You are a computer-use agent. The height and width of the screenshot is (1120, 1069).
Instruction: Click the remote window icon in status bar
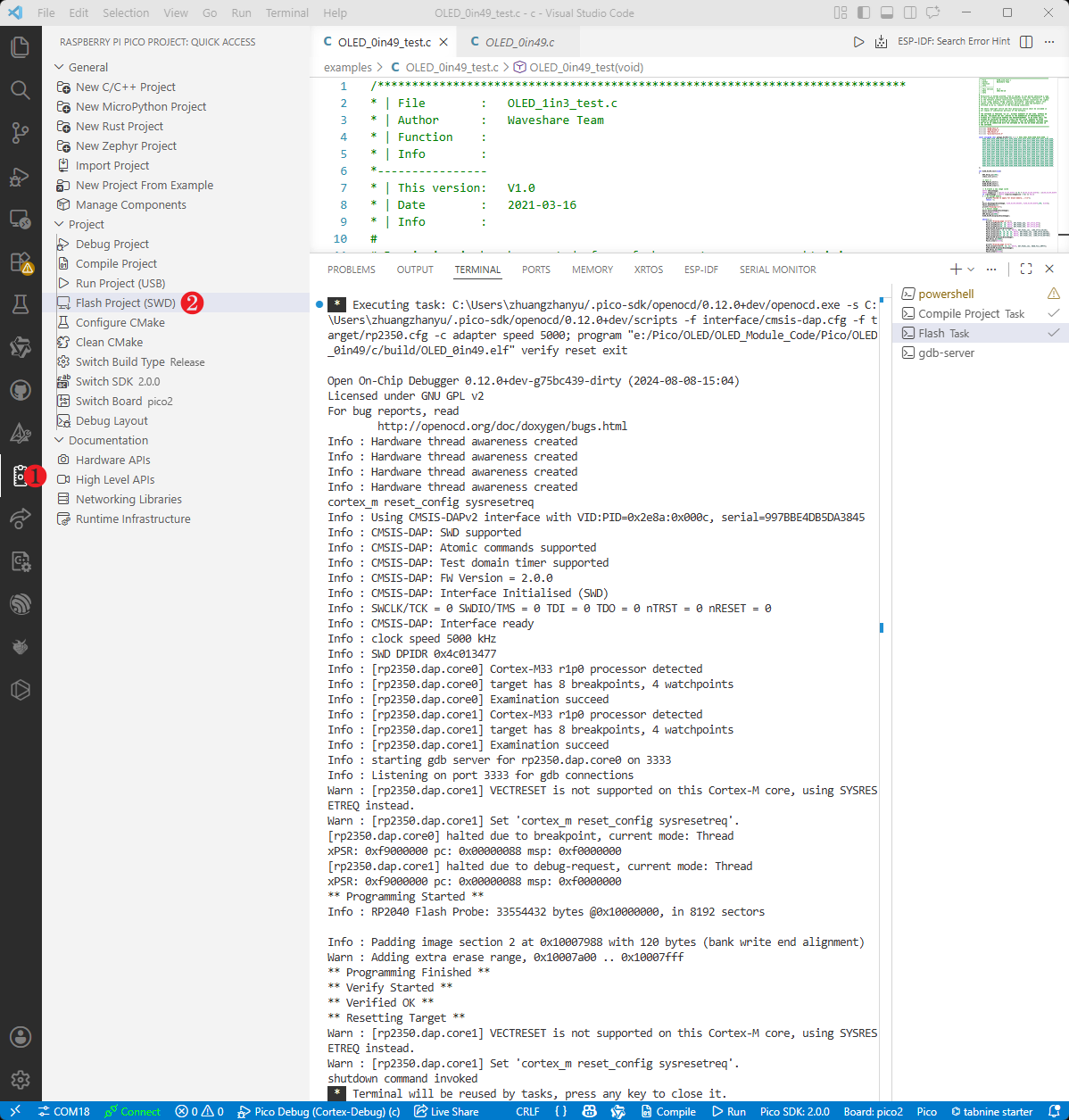[x=15, y=1111]
